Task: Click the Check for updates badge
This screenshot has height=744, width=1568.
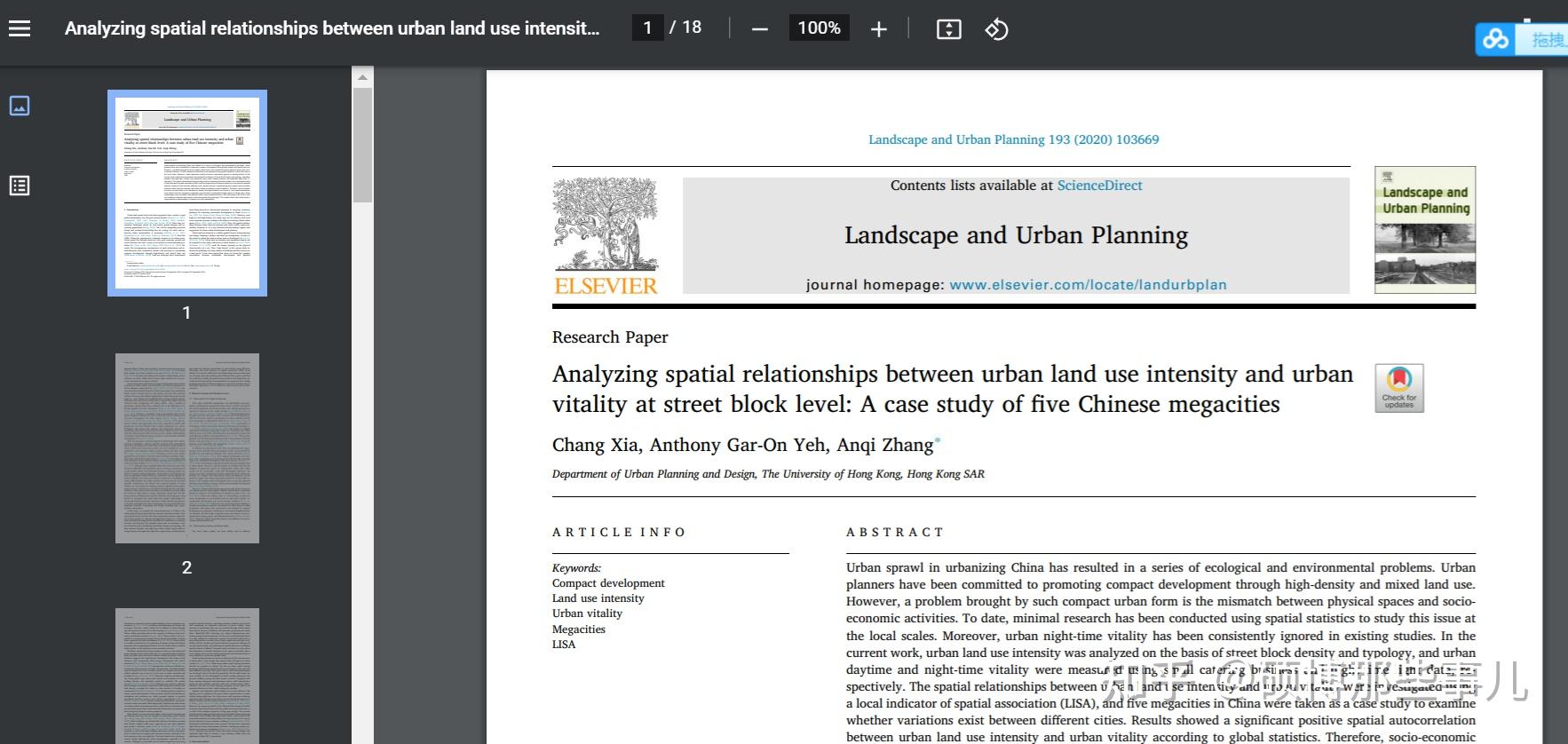Action: tap(1399, 388)
